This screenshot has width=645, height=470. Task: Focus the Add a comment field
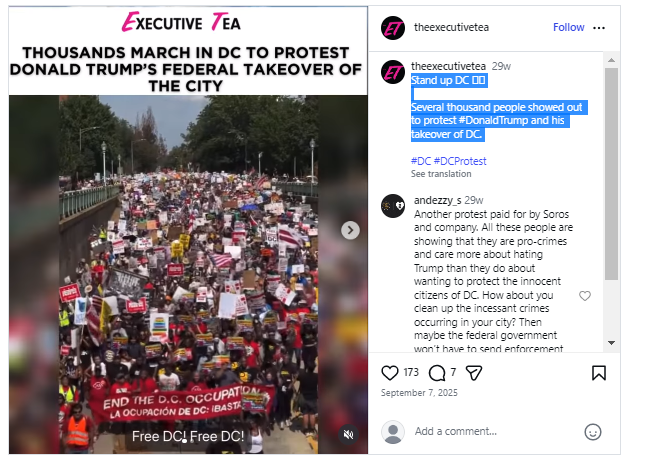point(494,431)
